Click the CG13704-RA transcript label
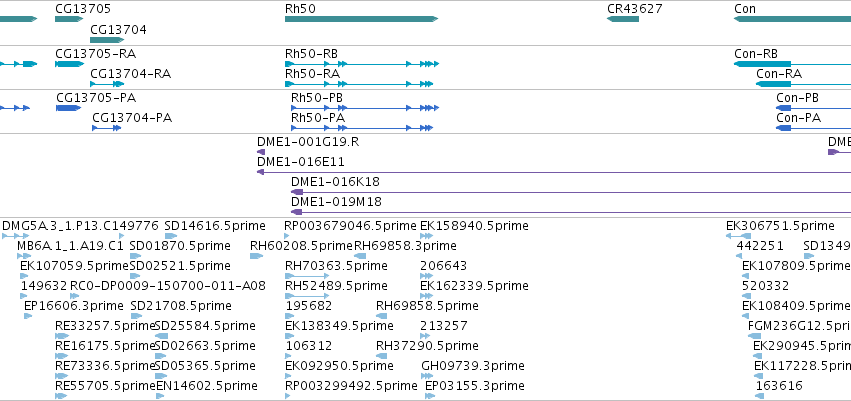 tap(130, 74)
